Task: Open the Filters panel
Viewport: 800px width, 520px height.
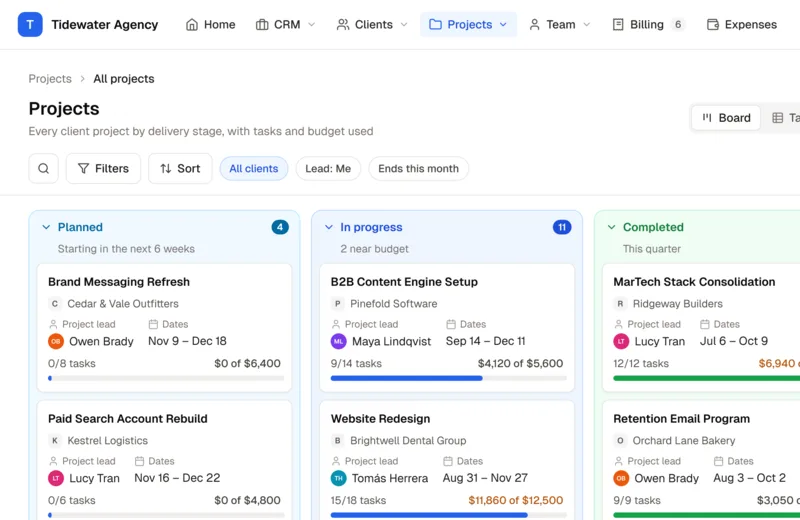Action: click(103, 168)
